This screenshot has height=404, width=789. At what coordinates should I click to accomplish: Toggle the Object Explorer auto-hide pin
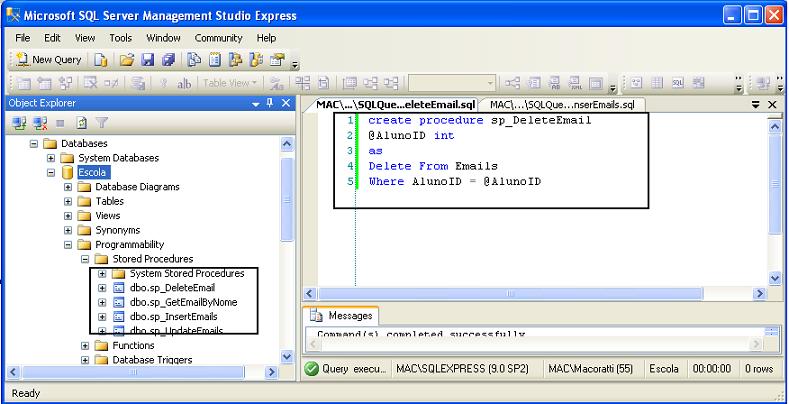pos(270,103)
